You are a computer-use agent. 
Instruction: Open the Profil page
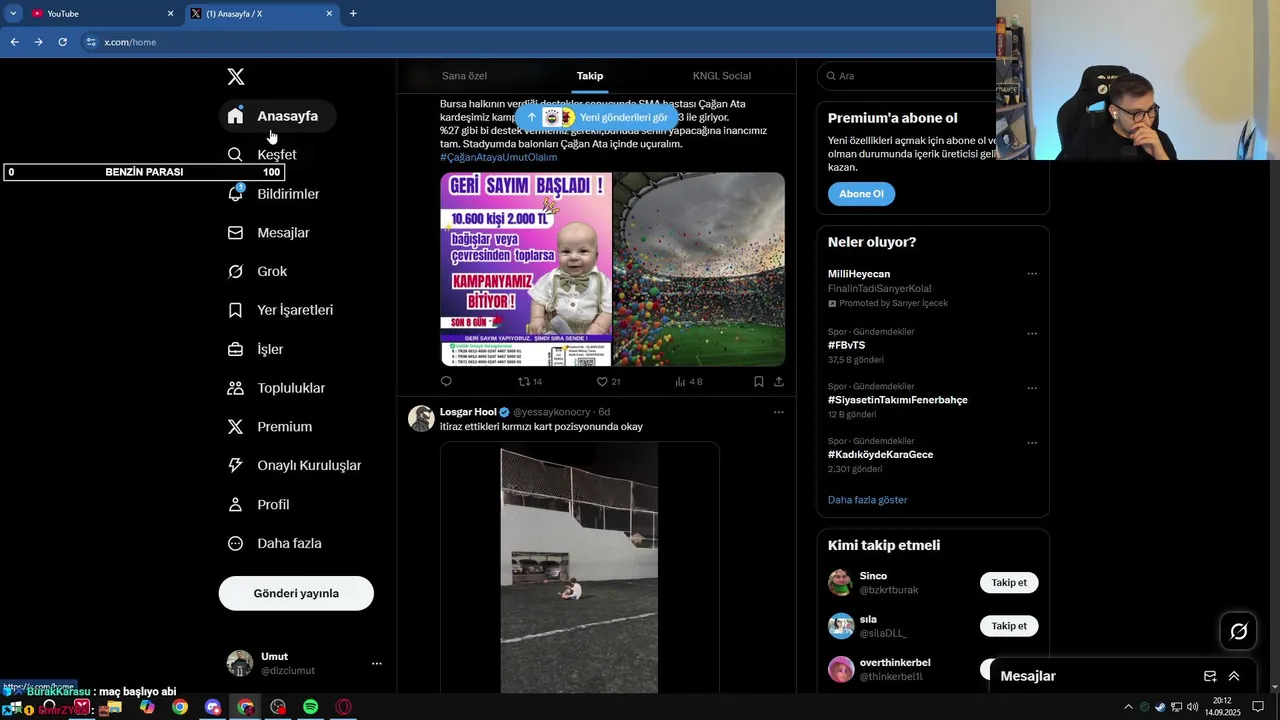258,505
